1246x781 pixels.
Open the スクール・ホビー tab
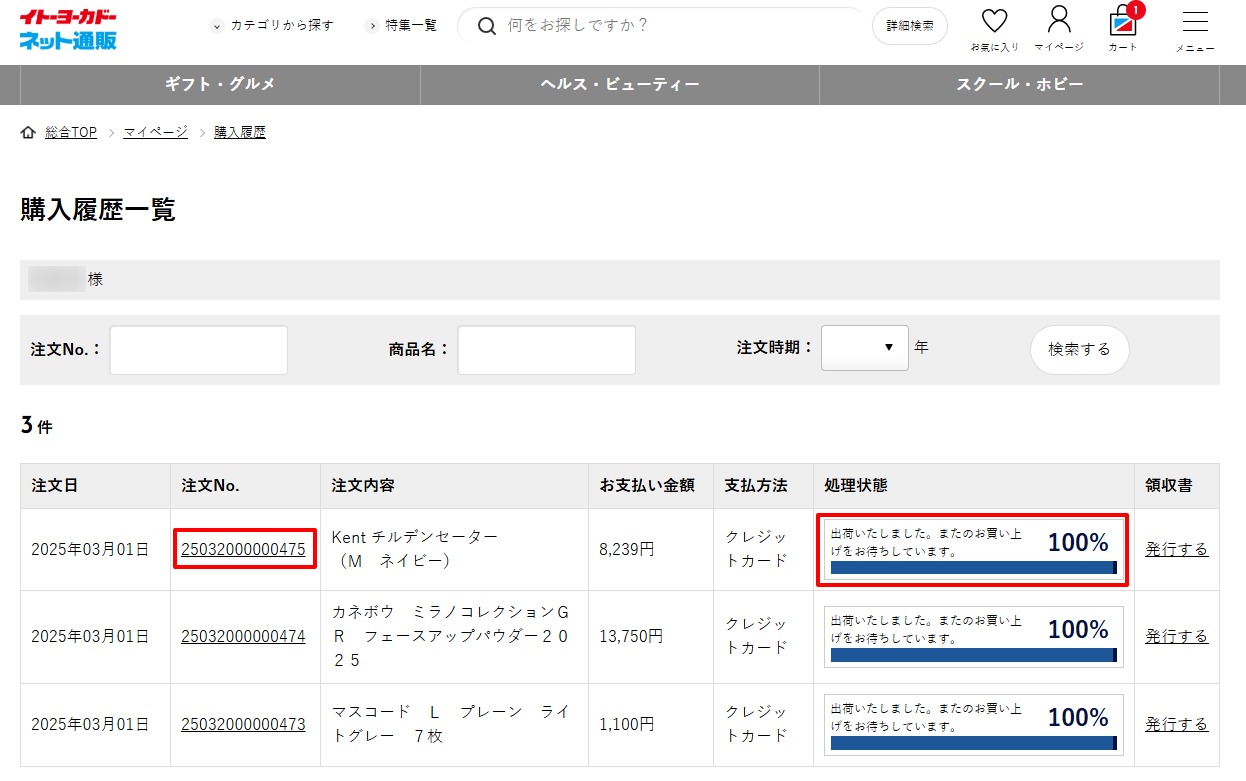coord(1019,85)
